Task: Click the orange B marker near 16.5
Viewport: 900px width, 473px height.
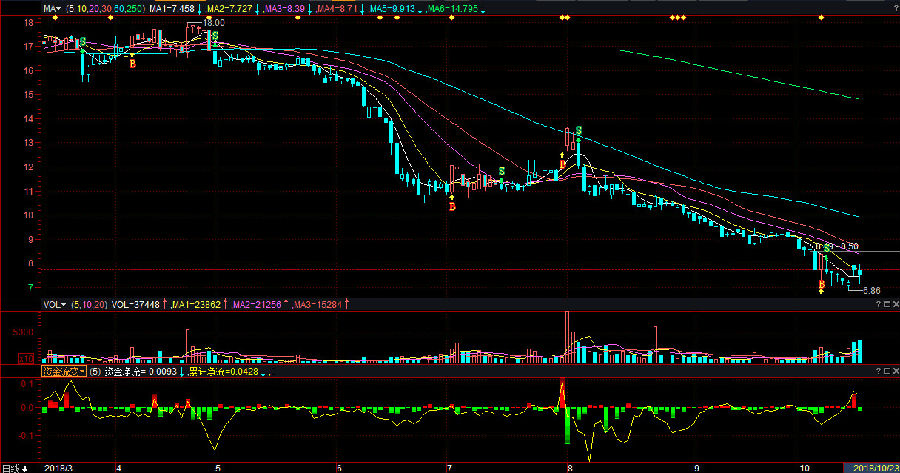Action: tap(132, 64)
